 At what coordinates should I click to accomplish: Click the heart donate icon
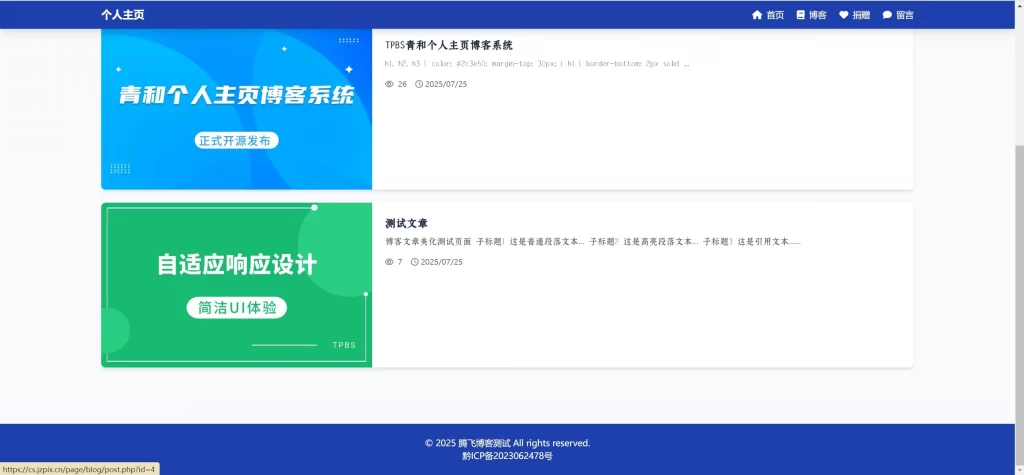point(844,15)
